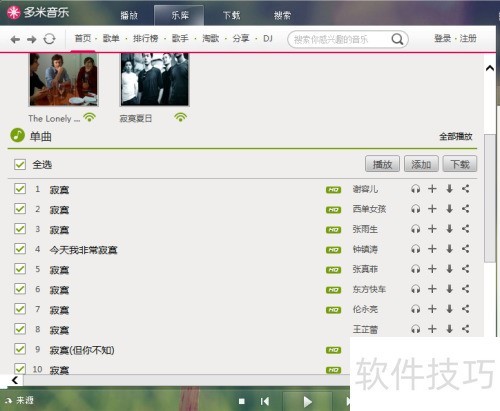The image size is (500, 411).
Task: Collapse list with the up chevron at top right
Action: (490, 68)
